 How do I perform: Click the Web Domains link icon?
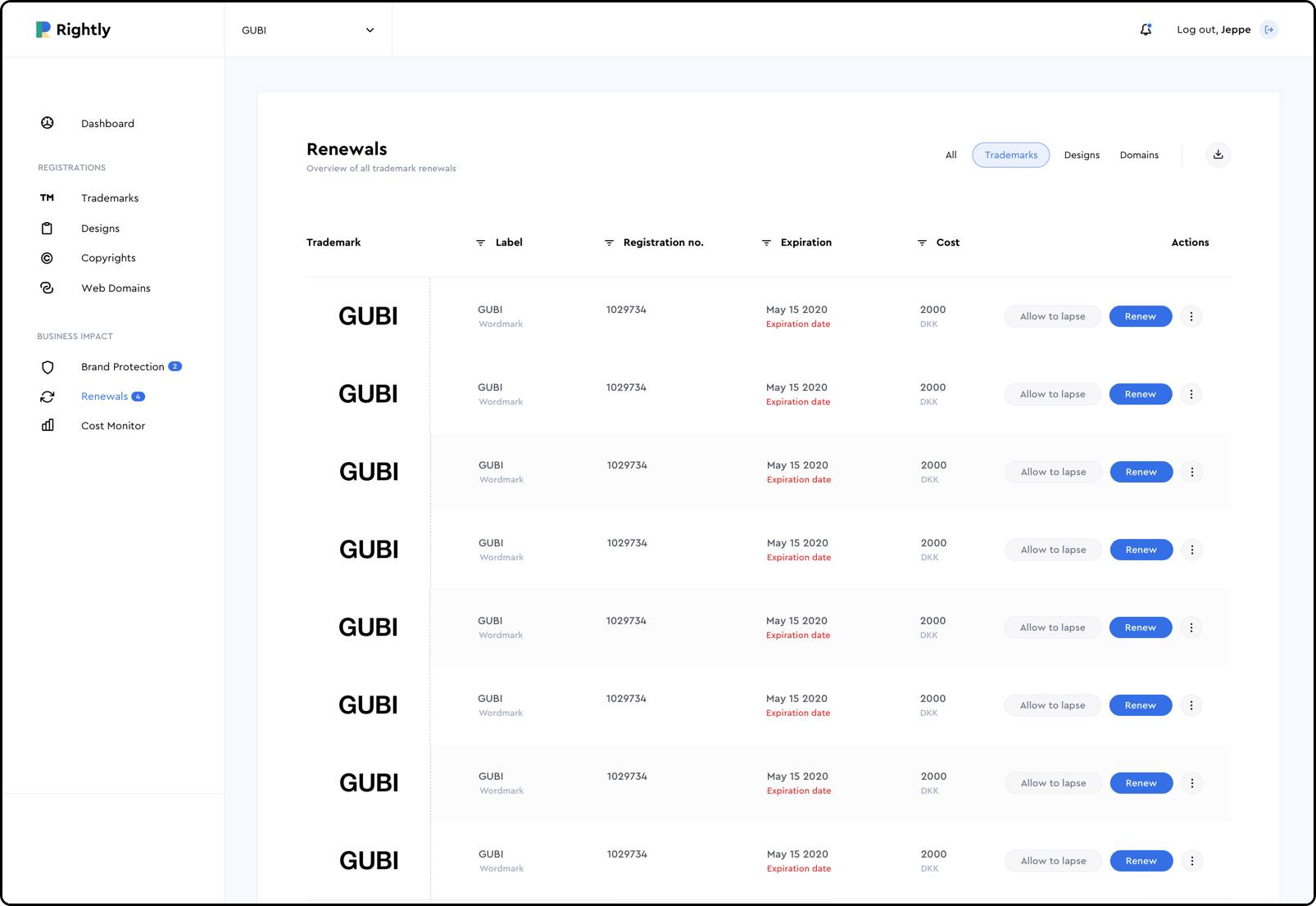(x=47, y=288)
